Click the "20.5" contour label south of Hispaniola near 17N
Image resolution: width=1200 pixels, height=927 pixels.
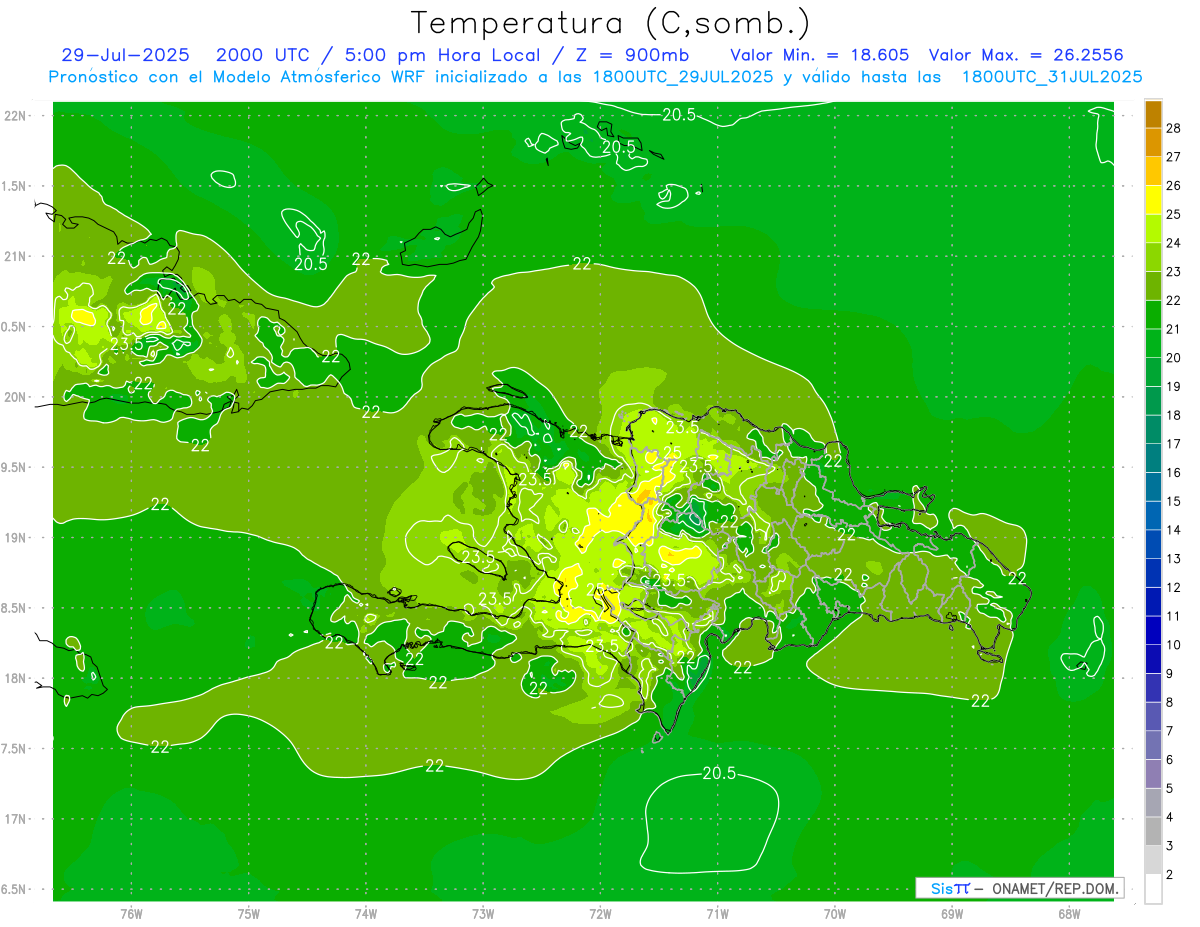click(719, 773)
